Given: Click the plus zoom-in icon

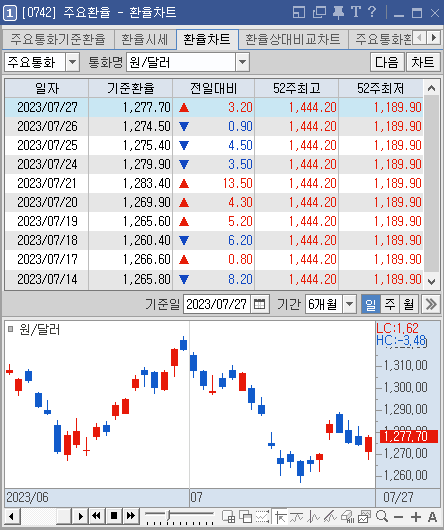Looking at the screenshot, I should [416, 517].
